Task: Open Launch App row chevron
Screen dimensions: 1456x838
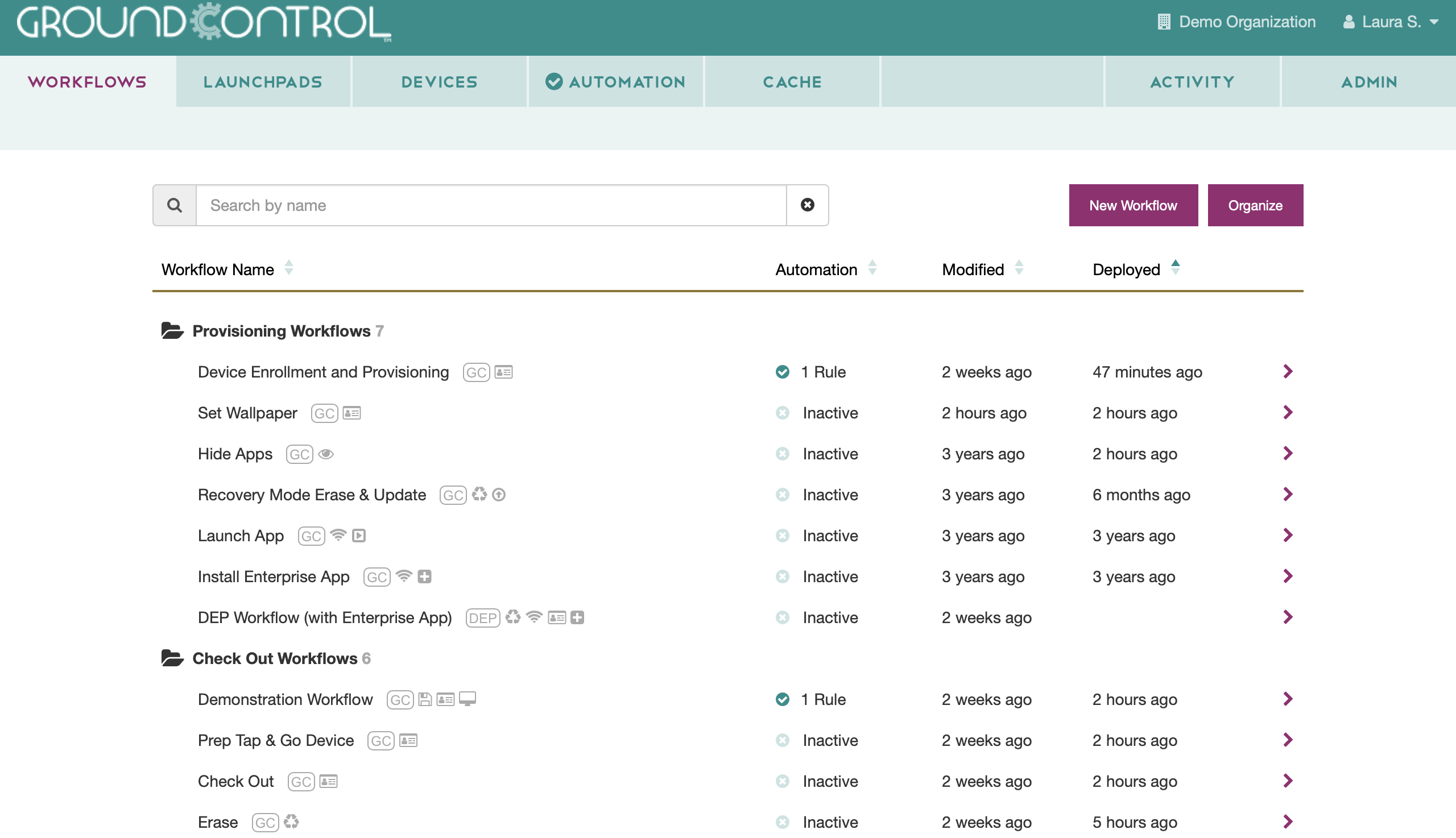Action: tap(1288, 535)
